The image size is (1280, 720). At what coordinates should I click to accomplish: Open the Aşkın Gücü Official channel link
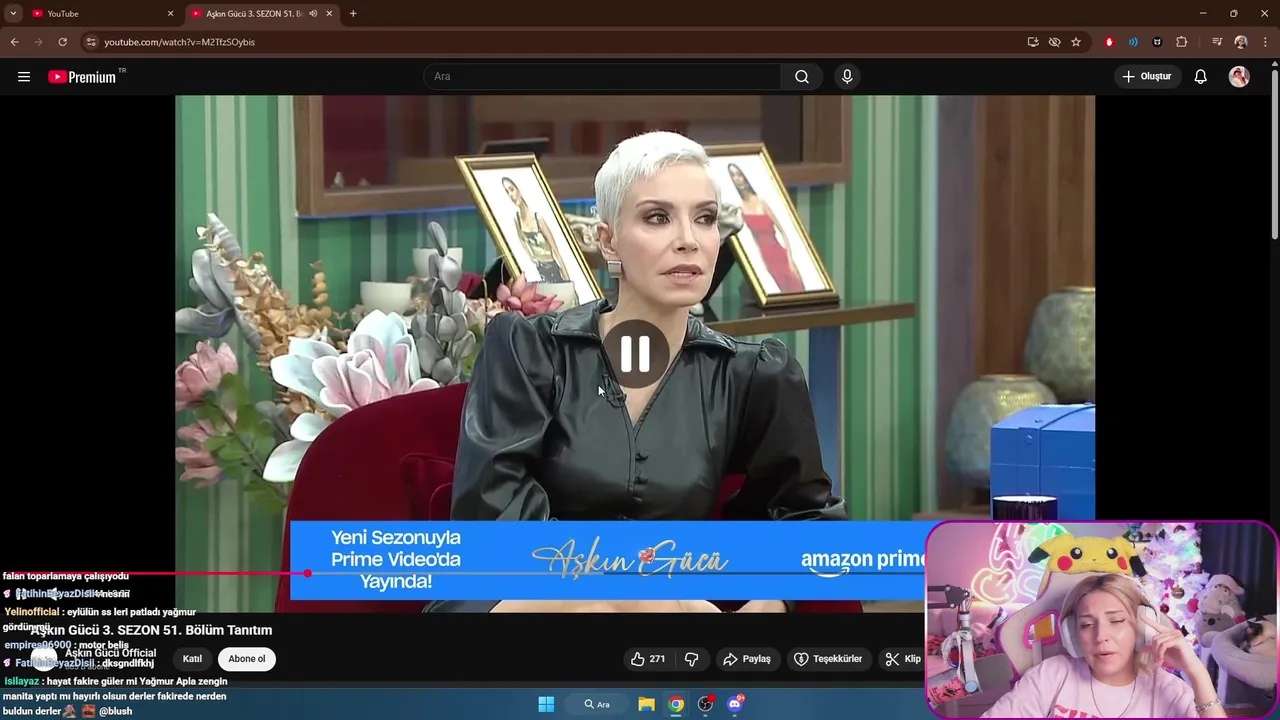coord(111,653)
